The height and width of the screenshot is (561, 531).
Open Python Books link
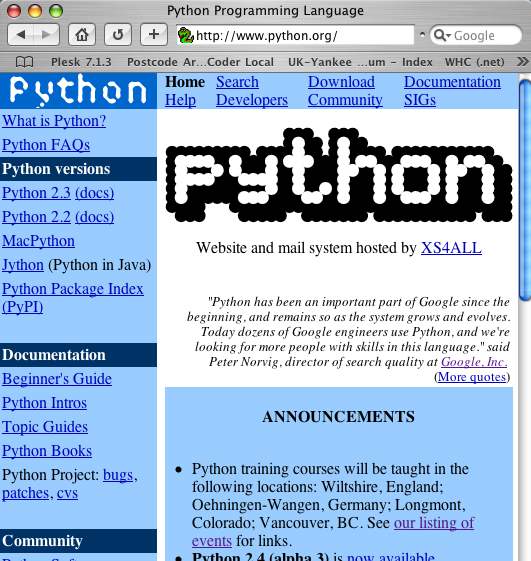point(47,451)
